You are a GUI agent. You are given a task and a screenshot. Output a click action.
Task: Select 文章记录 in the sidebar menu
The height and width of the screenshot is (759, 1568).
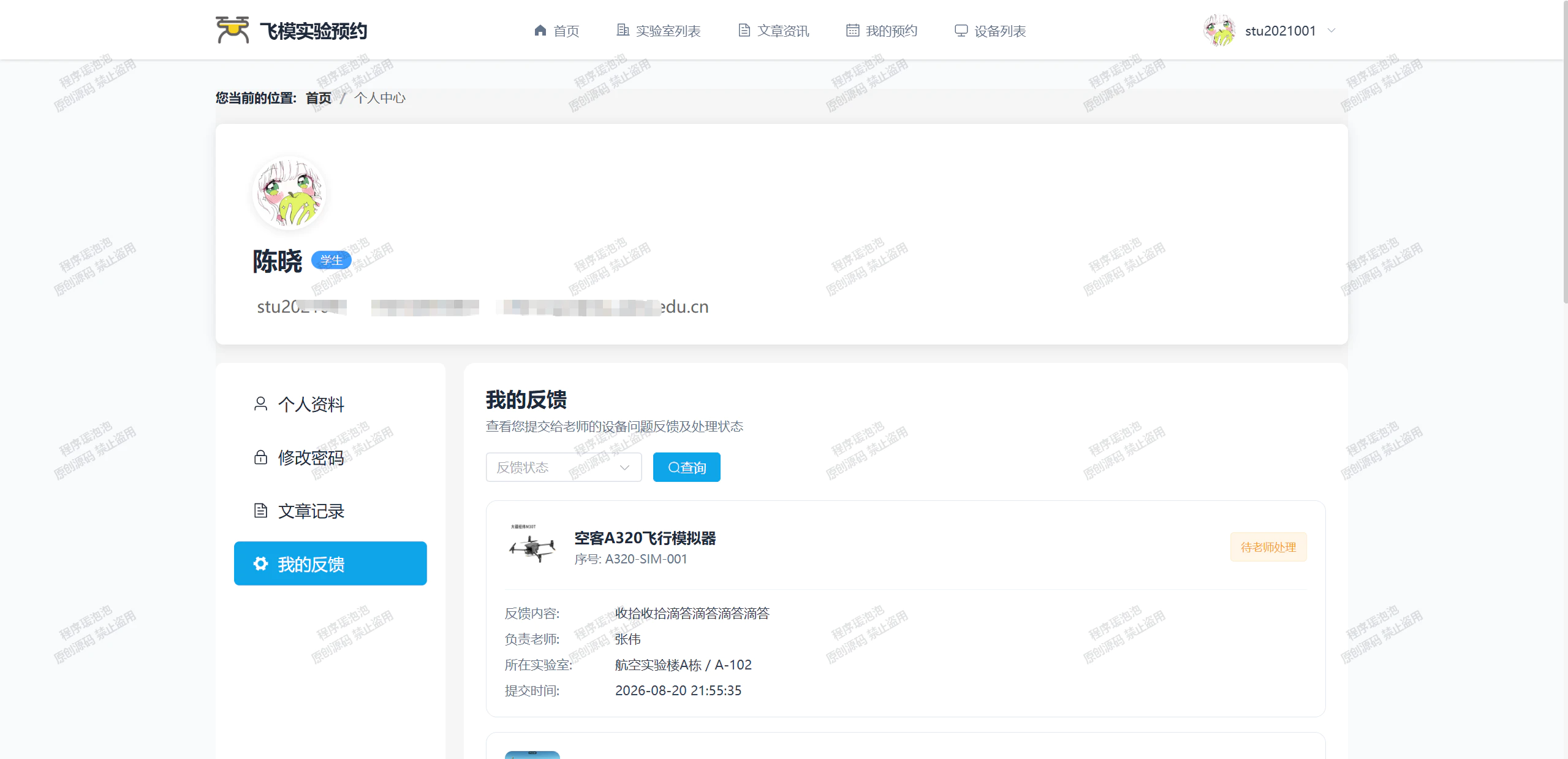(330, 511)
